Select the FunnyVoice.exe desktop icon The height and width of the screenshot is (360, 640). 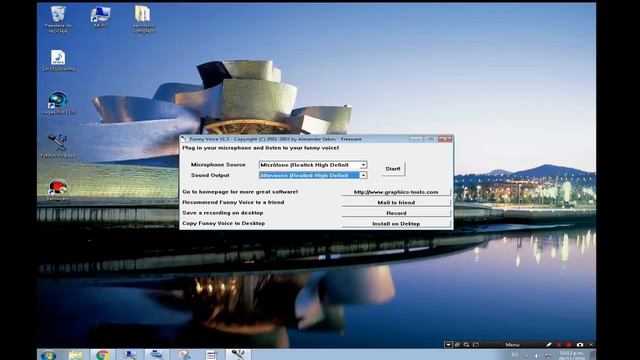coord(58,146)
